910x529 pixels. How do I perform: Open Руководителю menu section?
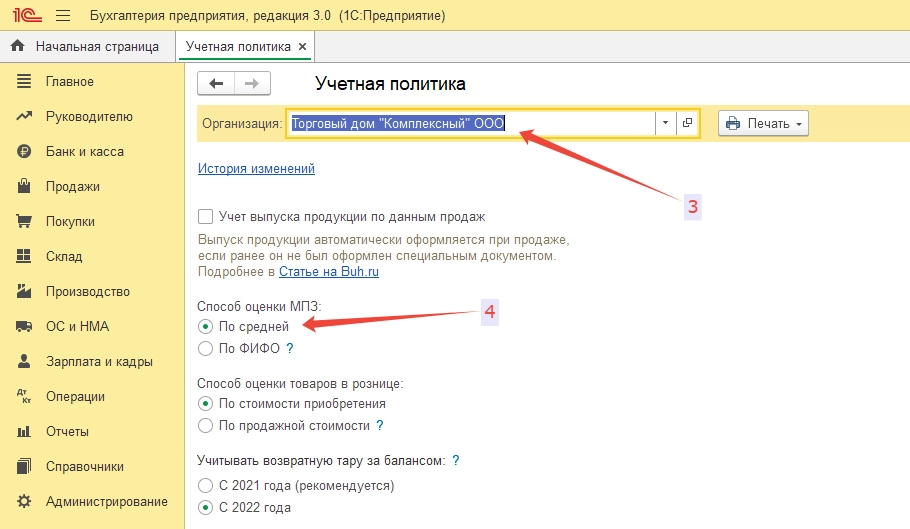point(89,116)
